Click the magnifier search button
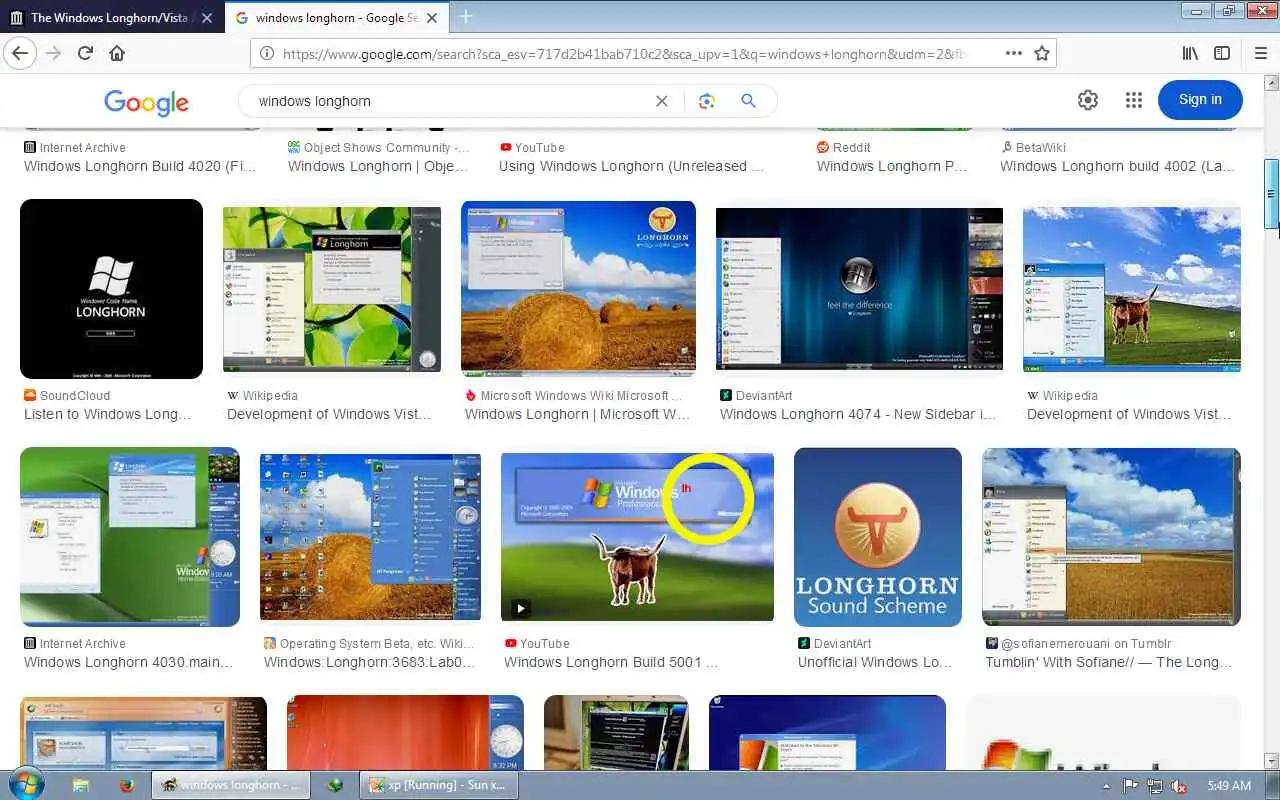Viewport: 1280px width, 800px height. 748,101
